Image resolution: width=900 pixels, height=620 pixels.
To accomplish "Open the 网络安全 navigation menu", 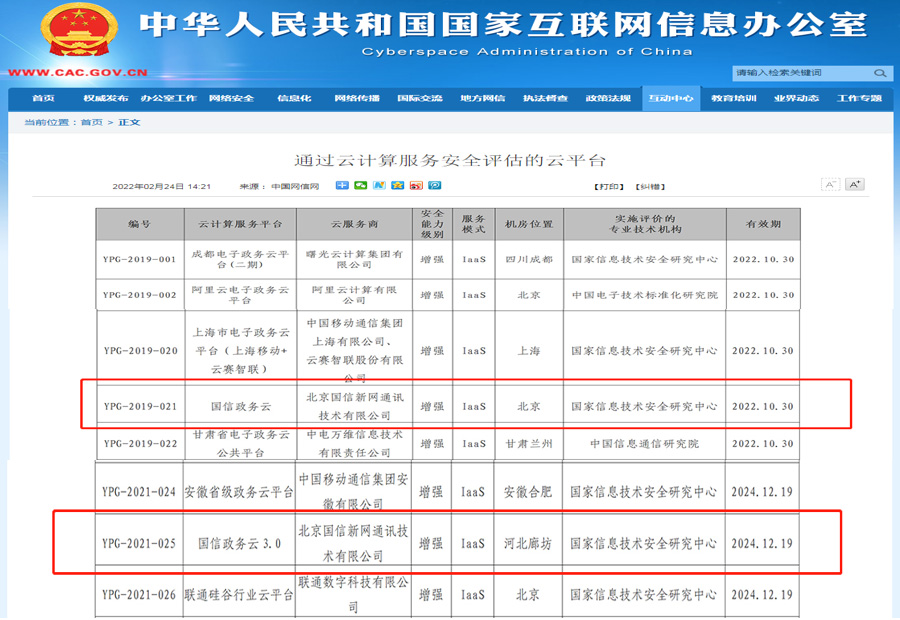I will 231,98.
